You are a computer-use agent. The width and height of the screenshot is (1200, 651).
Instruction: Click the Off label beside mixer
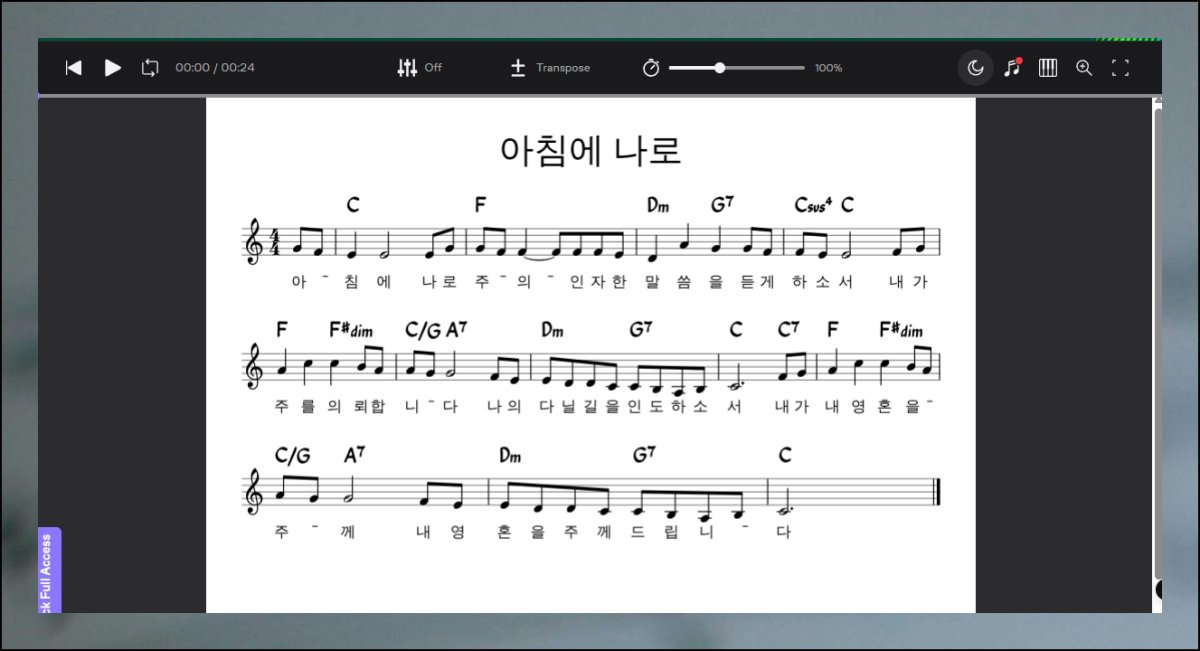[433, 68]
